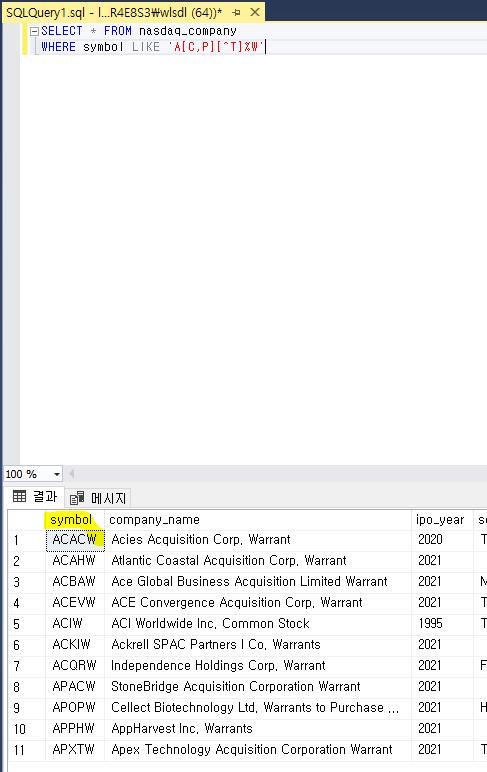Select the top-left corner grid cell
Viewport: 487px width, 772px height.
click(x=27, y=520)
